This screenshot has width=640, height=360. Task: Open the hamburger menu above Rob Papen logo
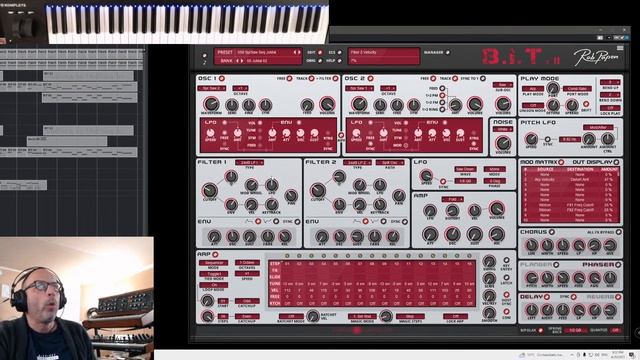620,48
